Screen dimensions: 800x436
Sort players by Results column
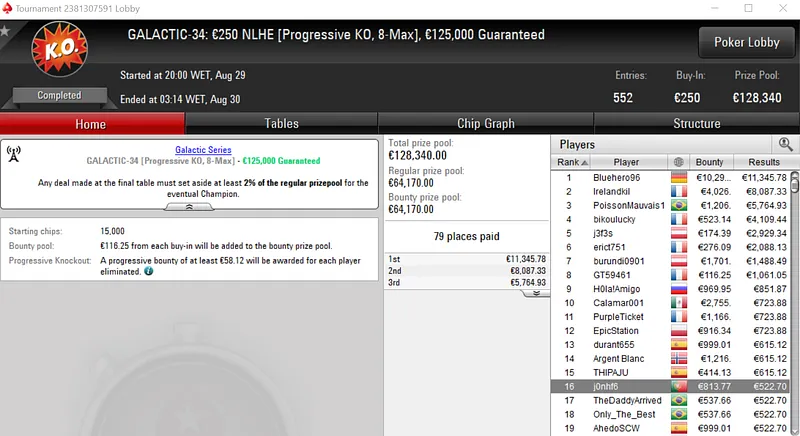(x=763, y=162)
